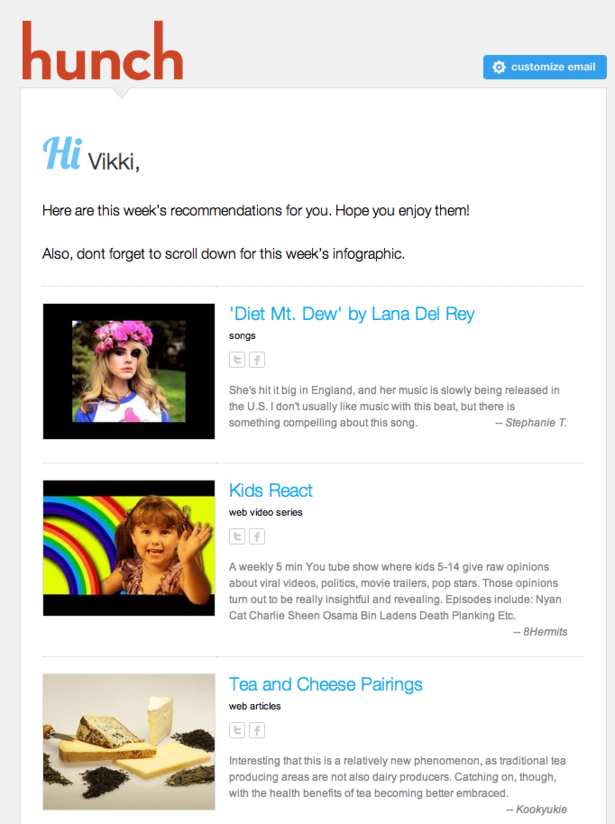Image resolution: width=615 pixels, height=824 pixels.
Task: Click the cheese and tea photo thumbnail
Action: tap(129, 741)
